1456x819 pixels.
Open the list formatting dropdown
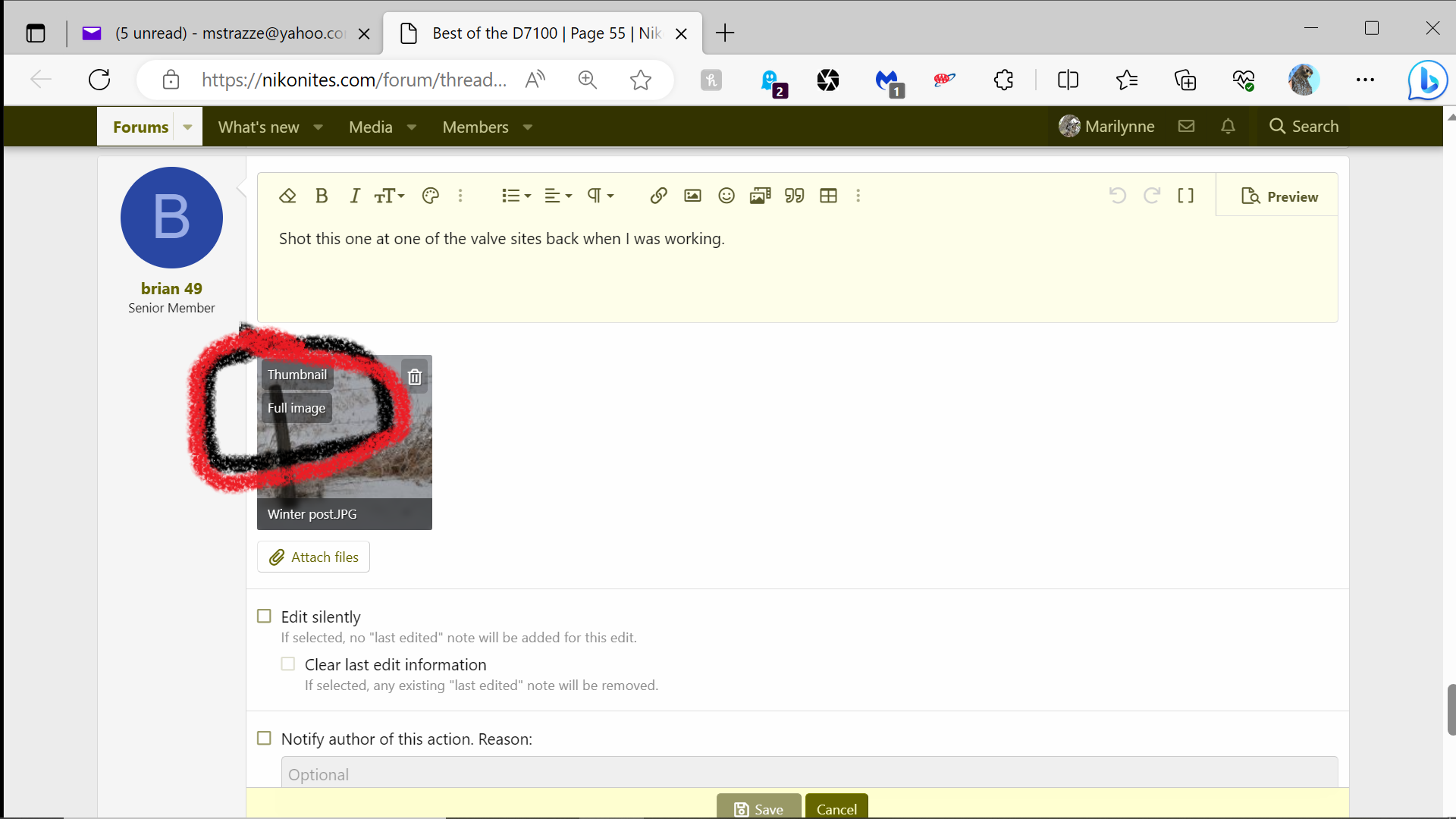pos(516,196)
